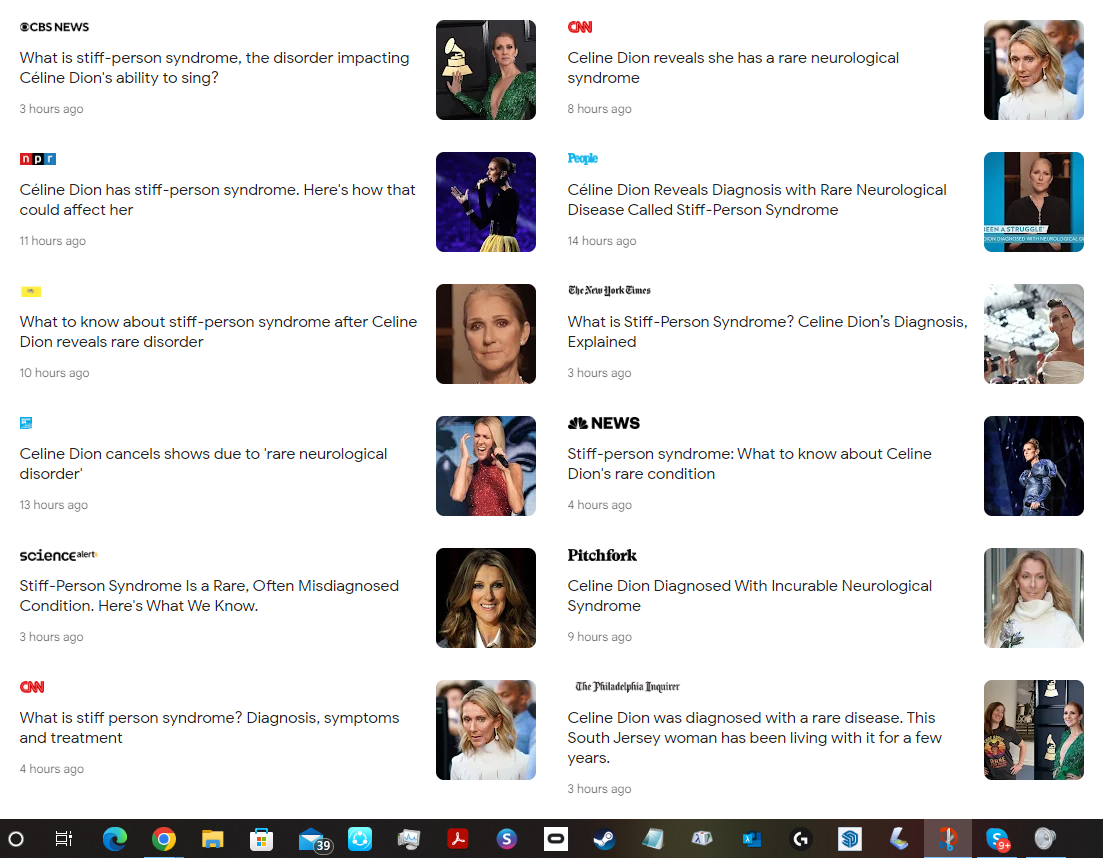
Task: Click thumbnail beside Philadelphia Inquirer article
Action: [1033, 730]
